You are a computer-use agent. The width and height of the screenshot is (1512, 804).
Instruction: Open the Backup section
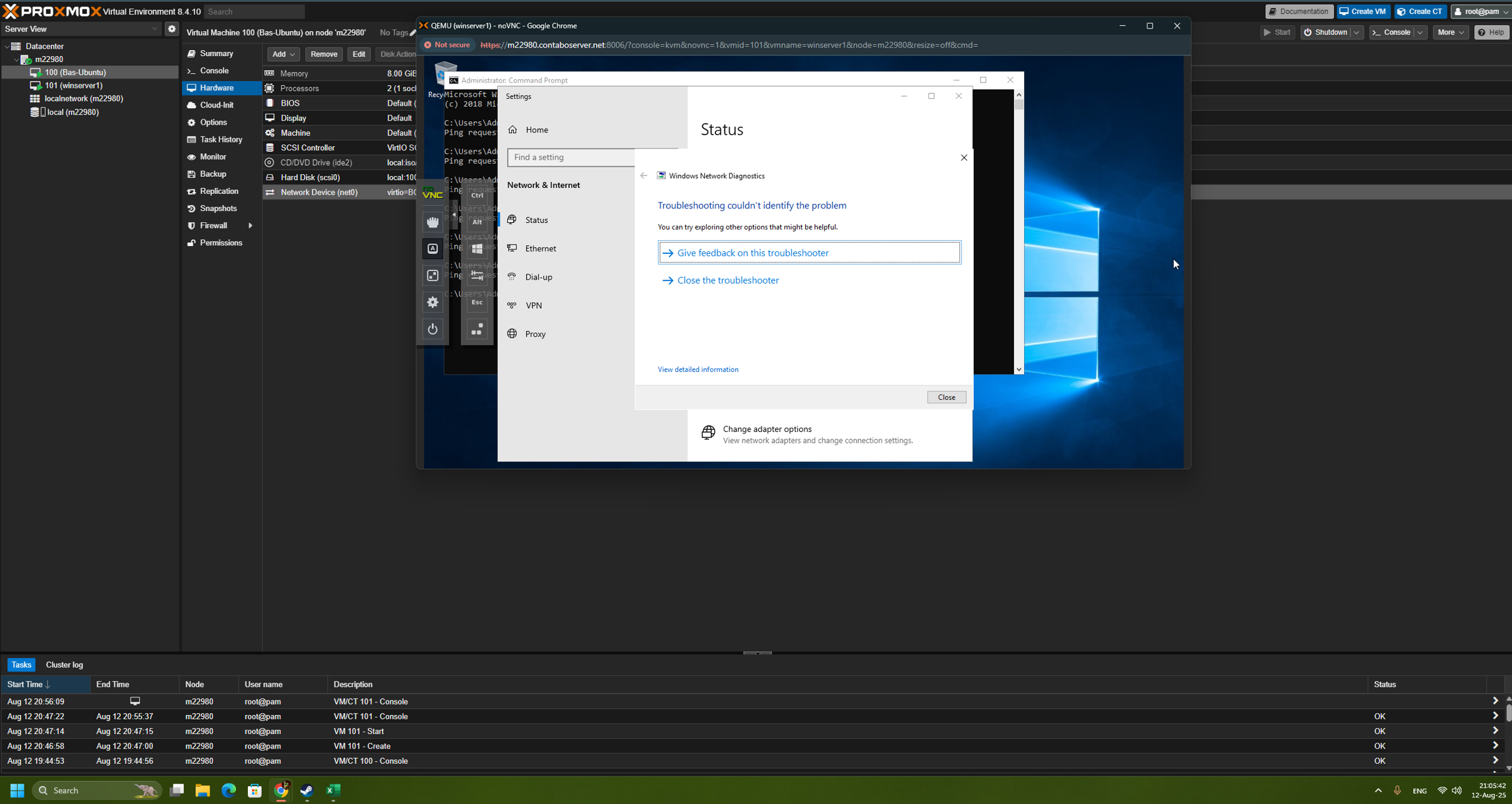(213, 174)
